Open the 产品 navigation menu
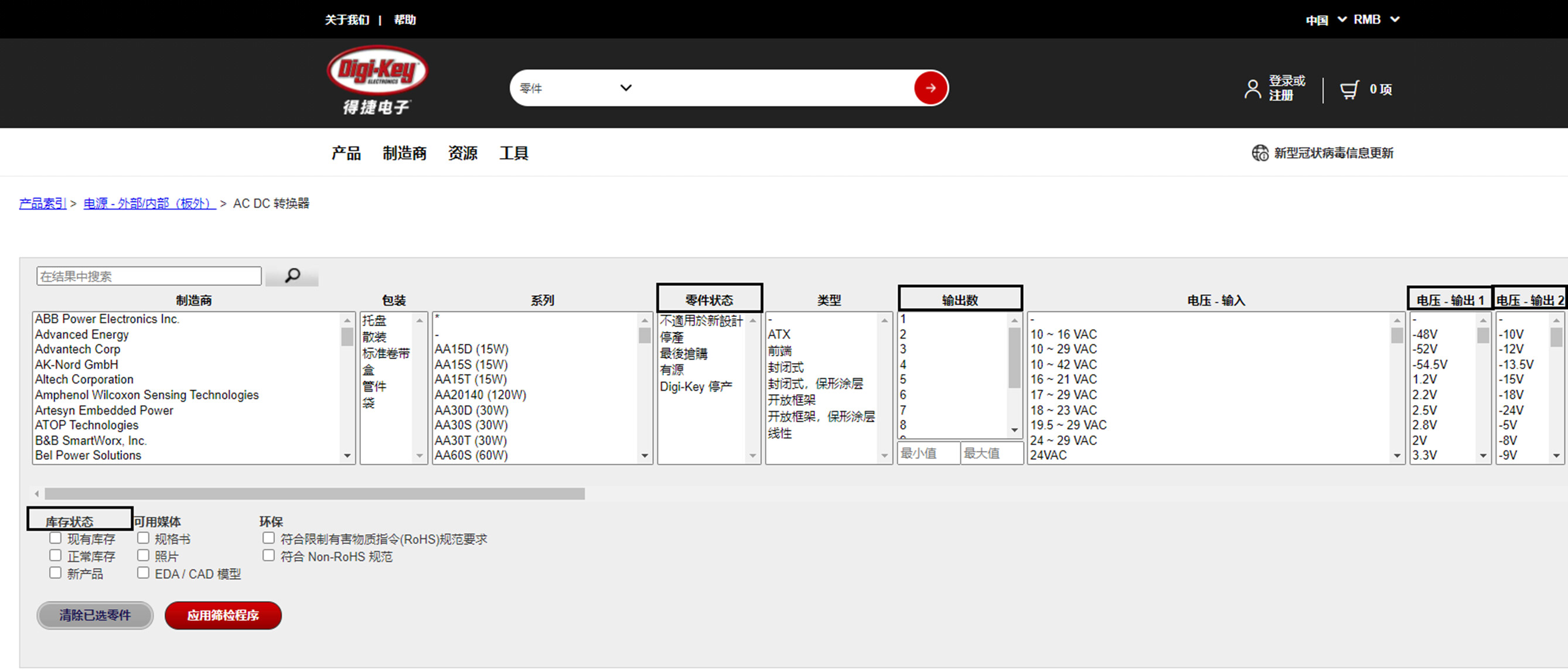Viewport: 1568px width, 670px height. (346, 153)
